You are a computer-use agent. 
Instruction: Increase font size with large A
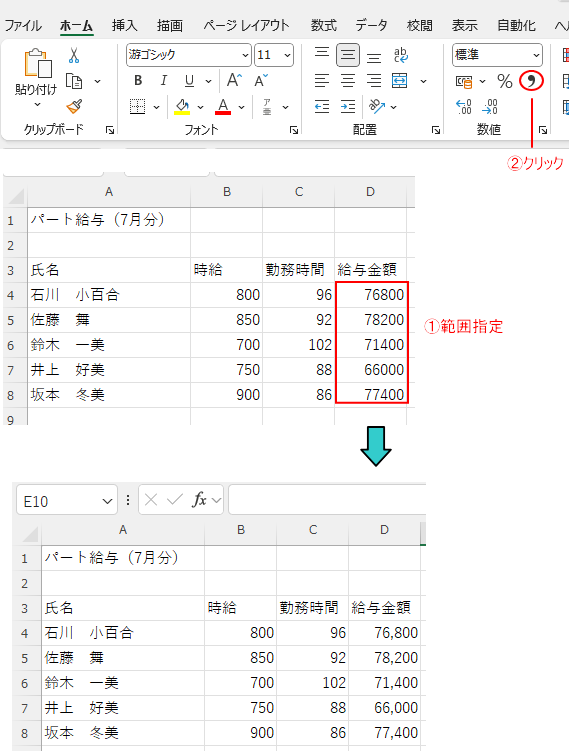click(234, 80)
